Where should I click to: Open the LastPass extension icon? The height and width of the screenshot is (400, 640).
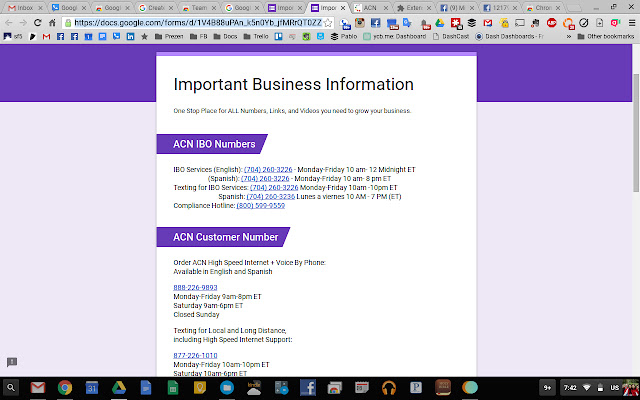[456, 23]
